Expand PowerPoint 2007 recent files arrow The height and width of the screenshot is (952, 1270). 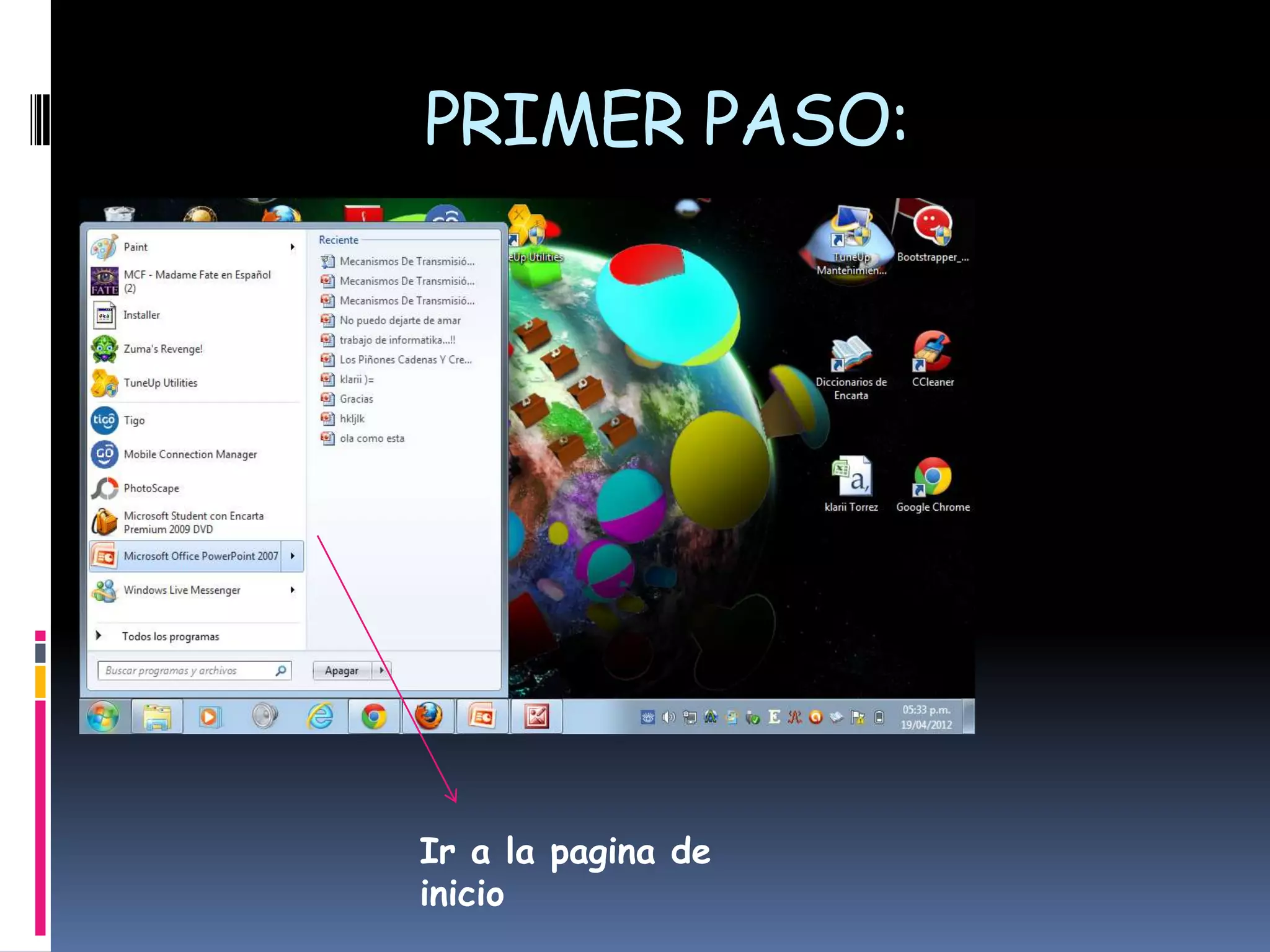click(x=292, y=556)
